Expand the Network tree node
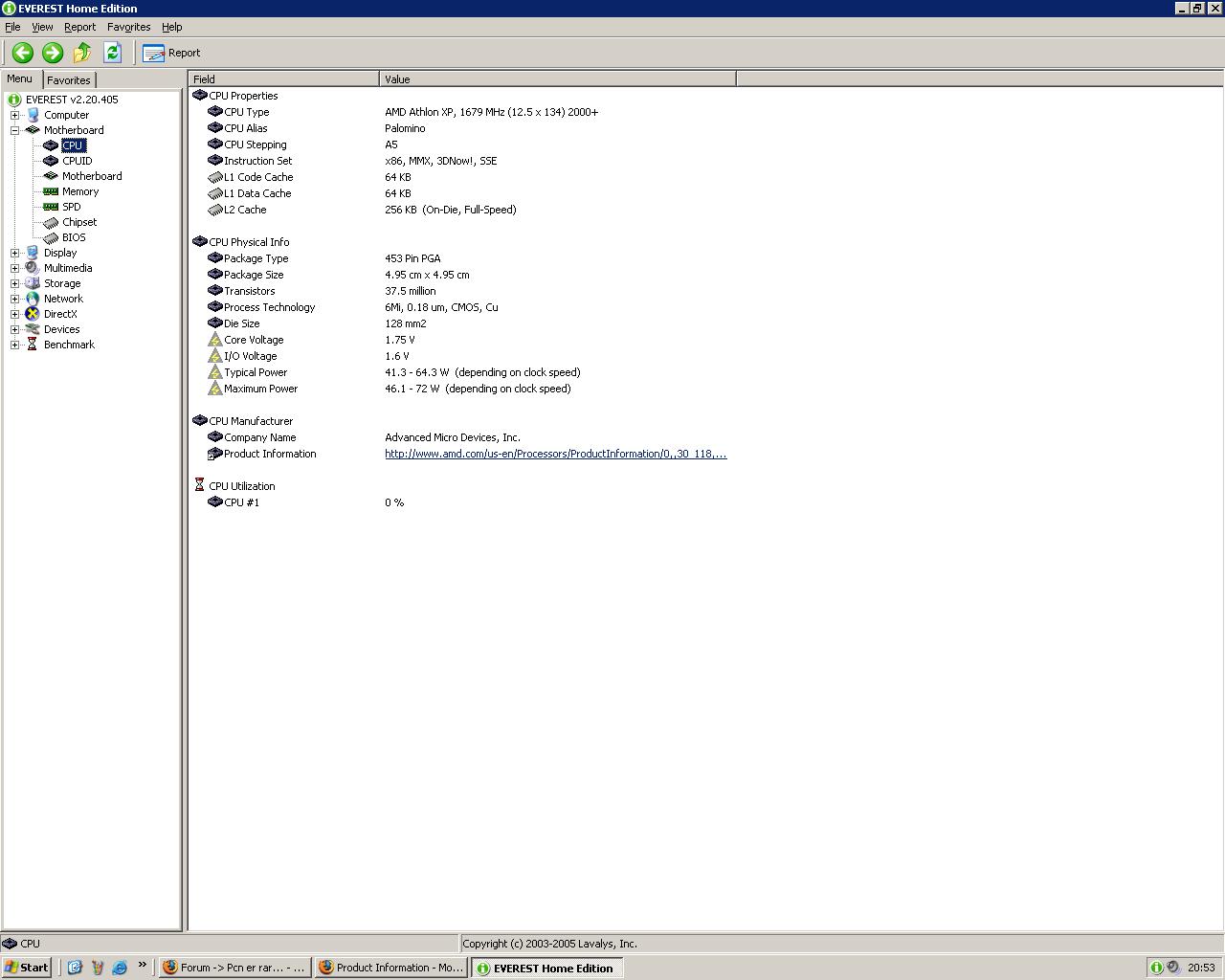The width and height of the screenshot is (1225, 980). (14, 299)
